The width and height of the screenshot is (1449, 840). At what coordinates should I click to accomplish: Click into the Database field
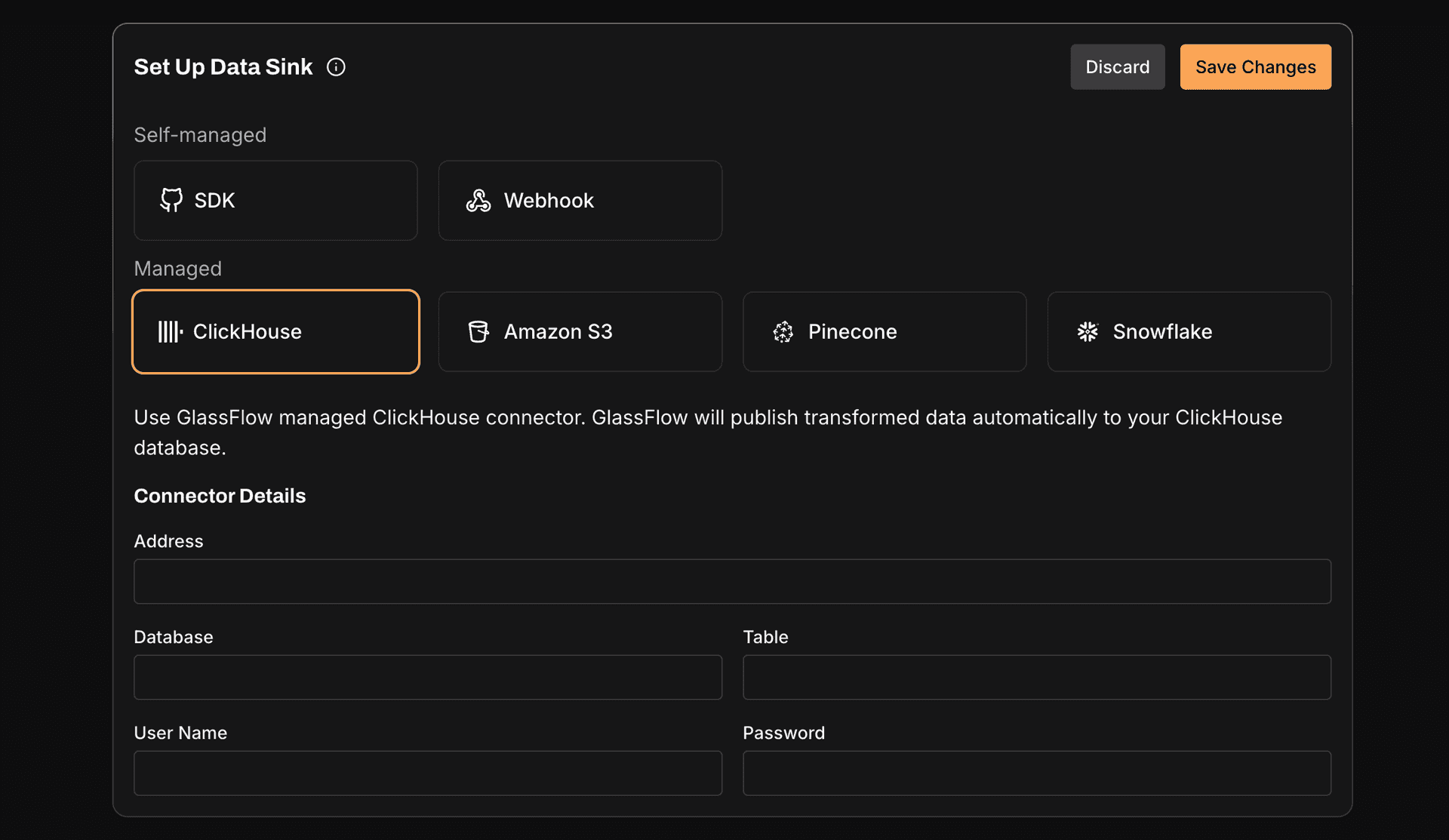pos(428,677)
